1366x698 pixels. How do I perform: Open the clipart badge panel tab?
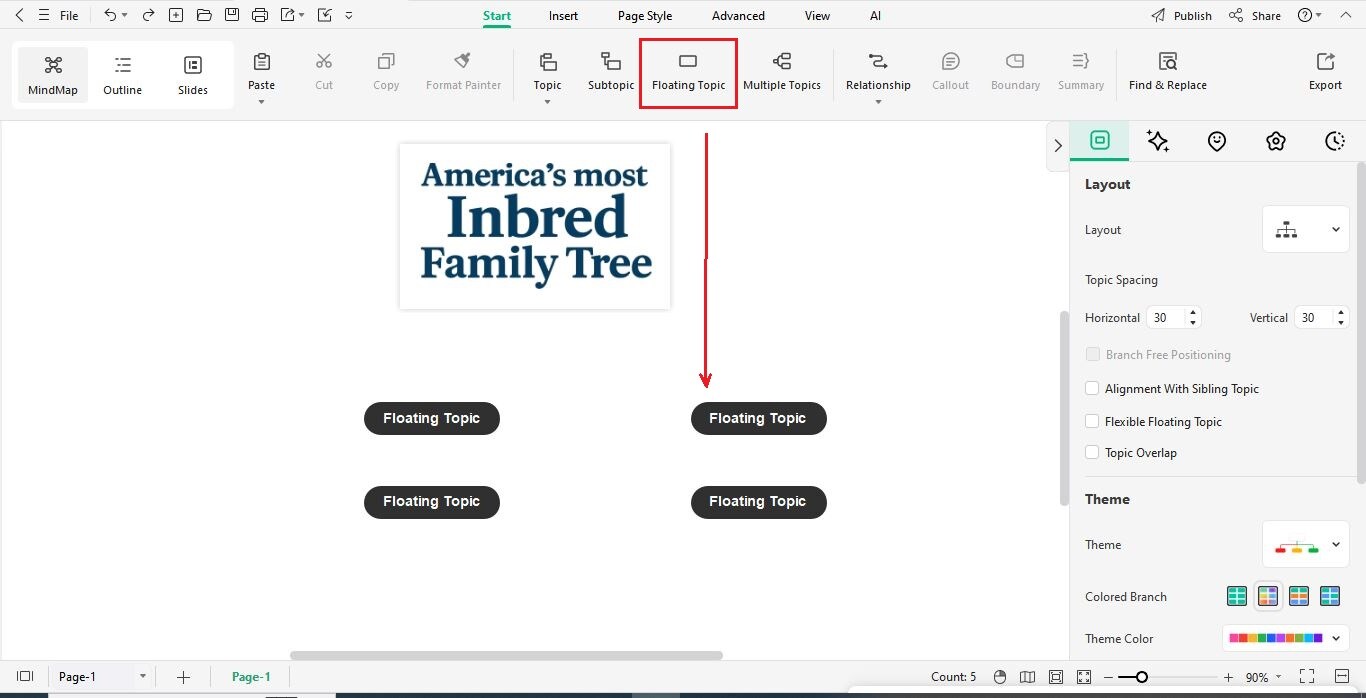click(x=1276, y=141)
